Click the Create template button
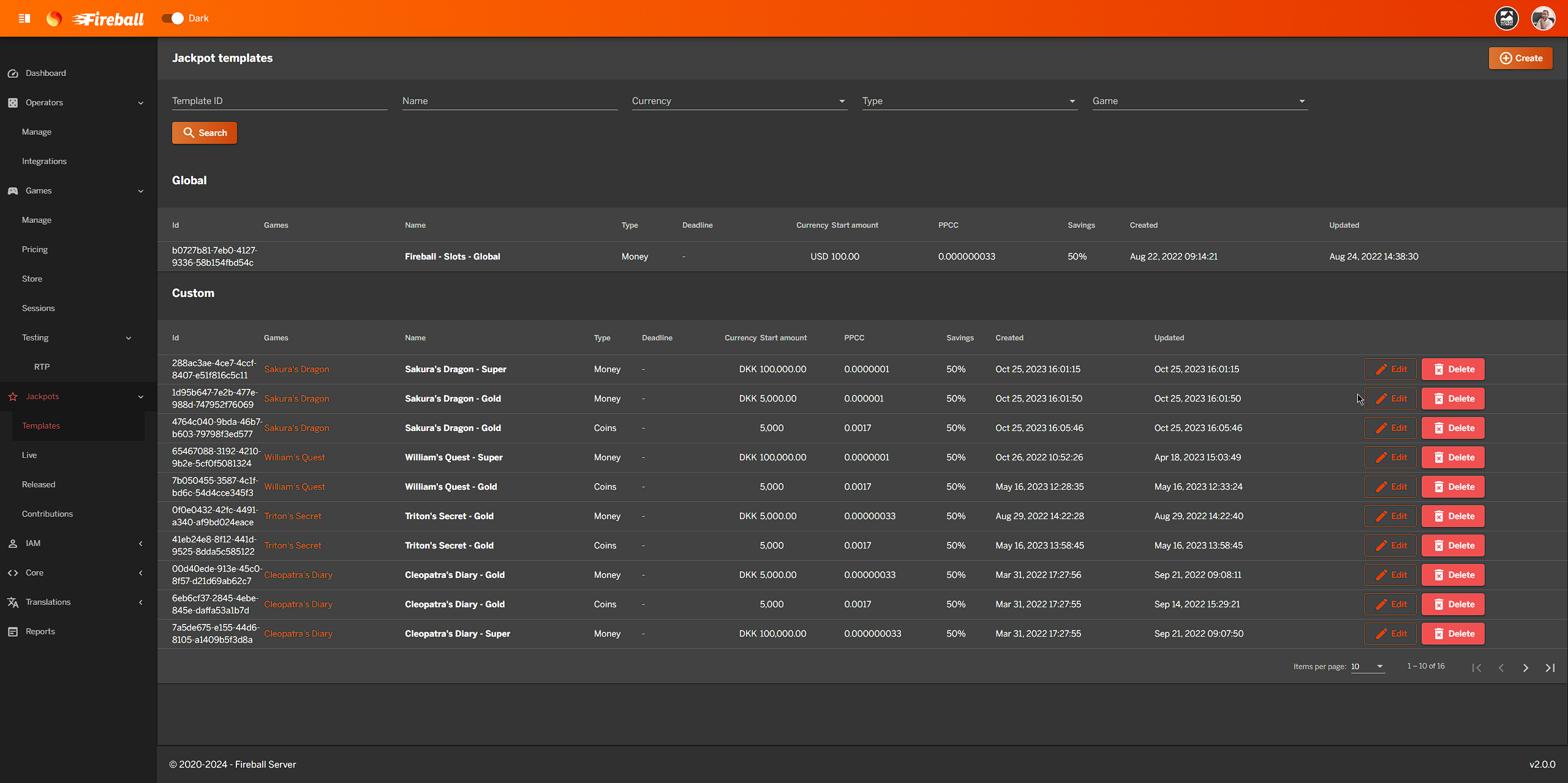1568x783 pixels. coord(1520,58)
